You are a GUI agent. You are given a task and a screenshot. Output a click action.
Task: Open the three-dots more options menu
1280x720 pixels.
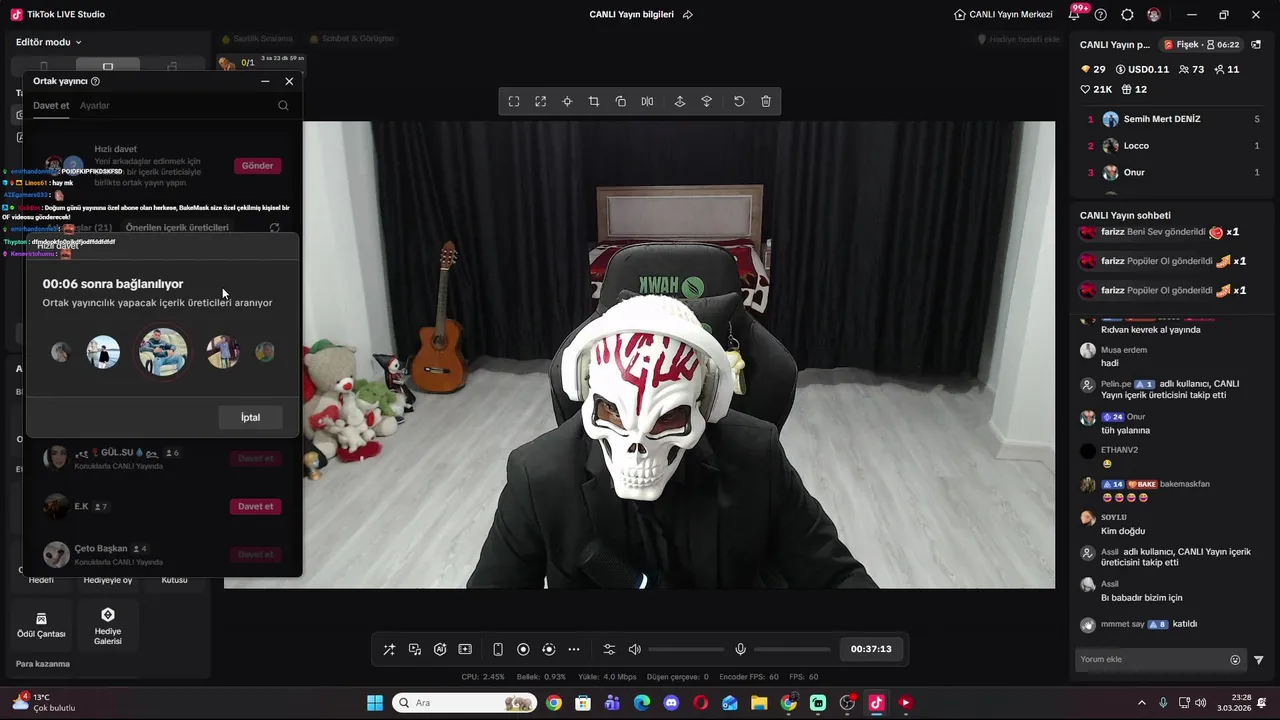point(574,649)
